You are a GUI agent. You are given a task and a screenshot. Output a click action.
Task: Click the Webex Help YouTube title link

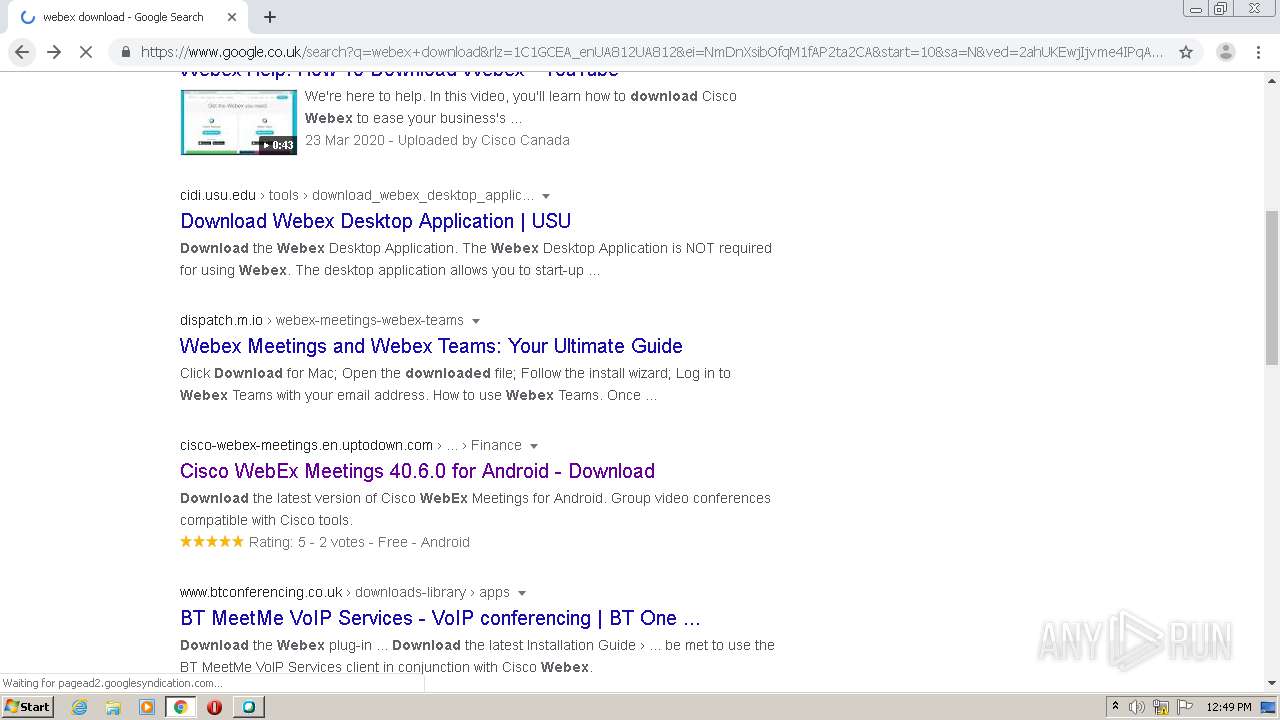click(x=399, y=73)
